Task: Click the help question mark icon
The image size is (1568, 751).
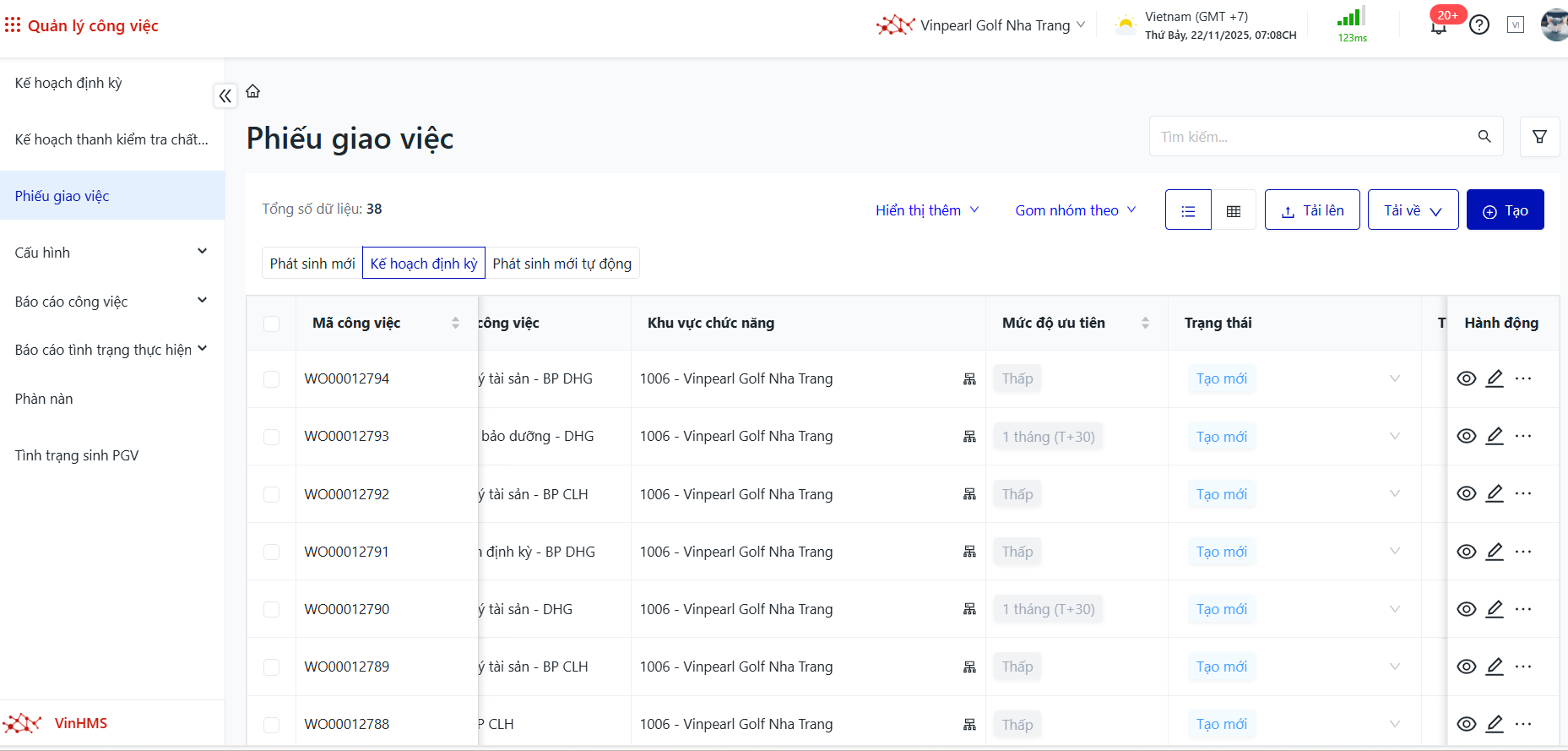Action: click(1478, 25)
